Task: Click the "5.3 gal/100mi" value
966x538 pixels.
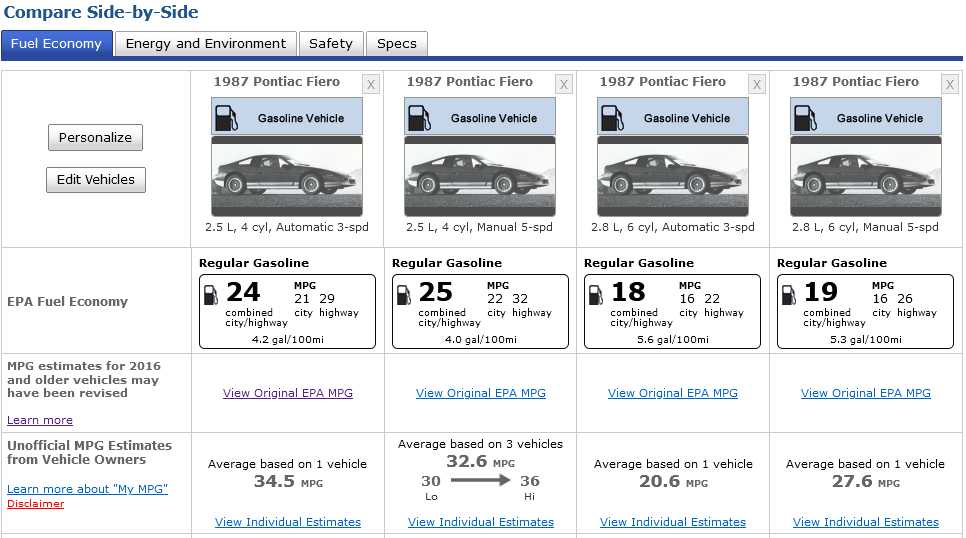Action: pyautogui.click(x=866, y=340)
